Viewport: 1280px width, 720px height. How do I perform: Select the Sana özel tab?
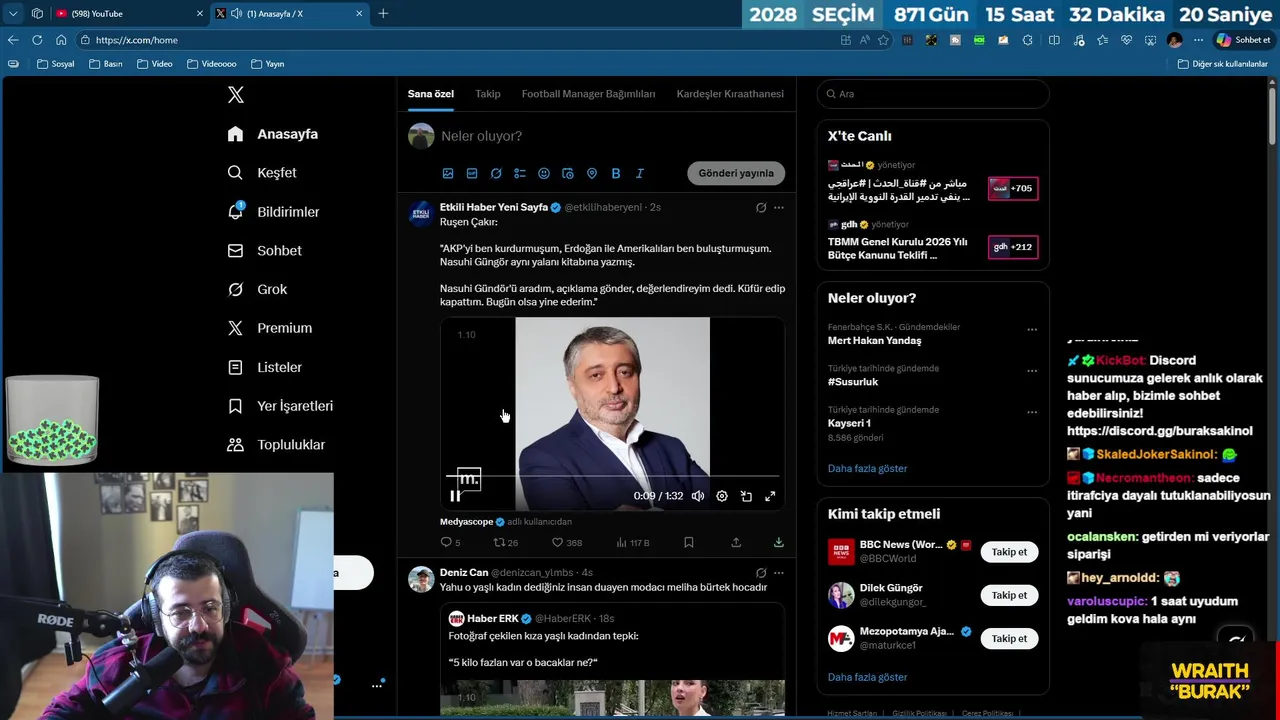tap(431, 94)
